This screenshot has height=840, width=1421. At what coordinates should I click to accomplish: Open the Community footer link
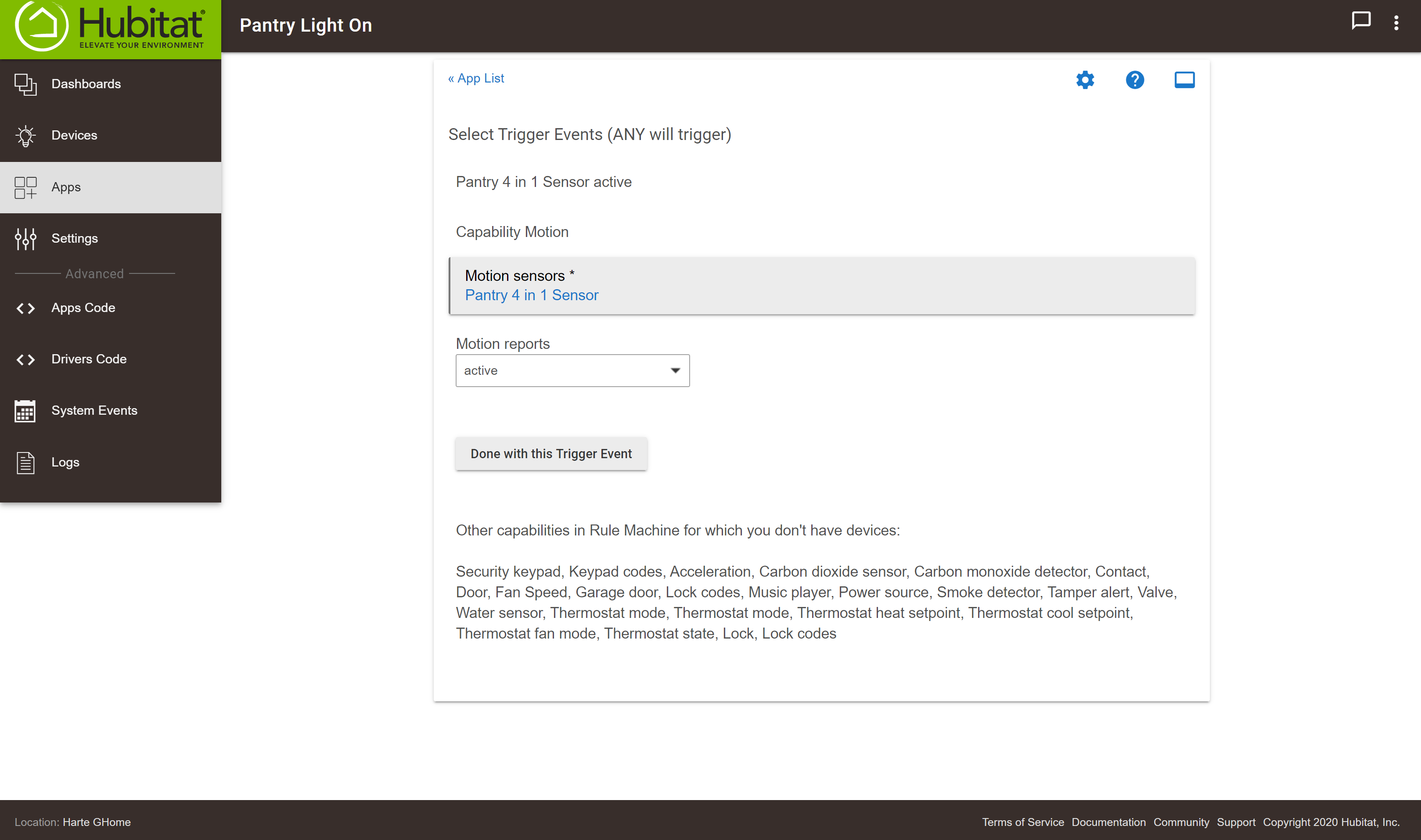pos(1181,822)
